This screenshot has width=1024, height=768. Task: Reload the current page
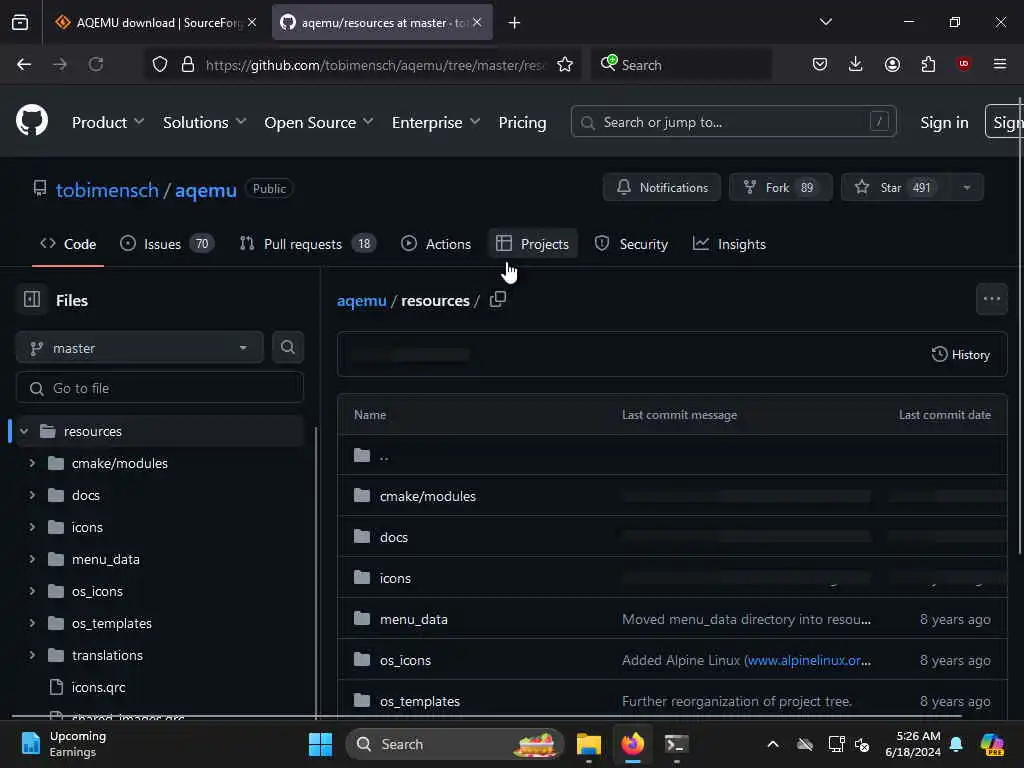(x=96, y=64)
